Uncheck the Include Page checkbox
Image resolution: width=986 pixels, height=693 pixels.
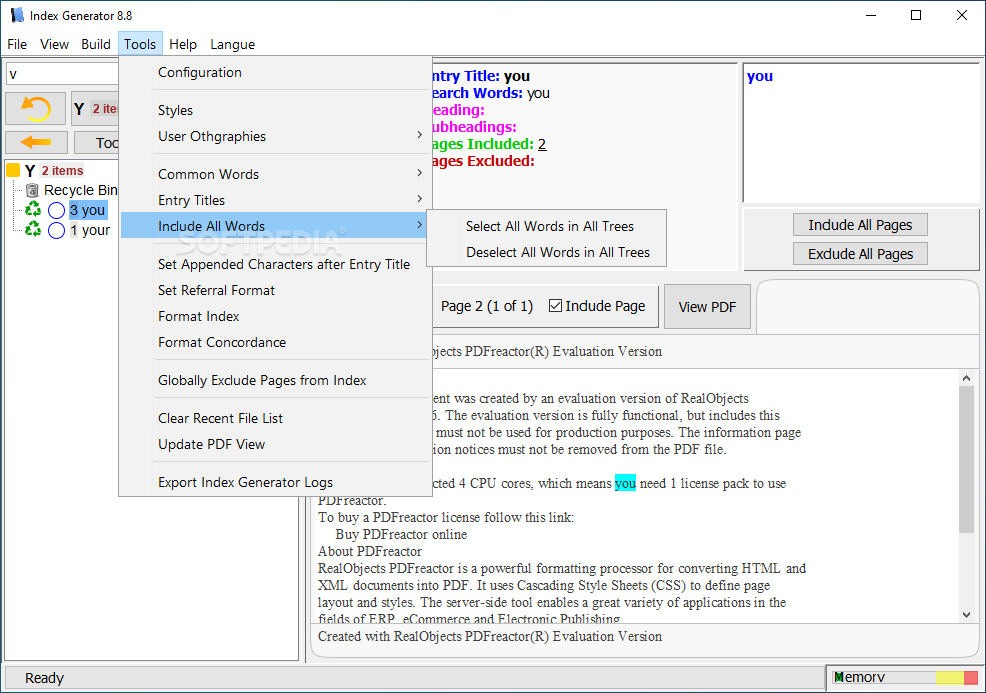point(555,306)
